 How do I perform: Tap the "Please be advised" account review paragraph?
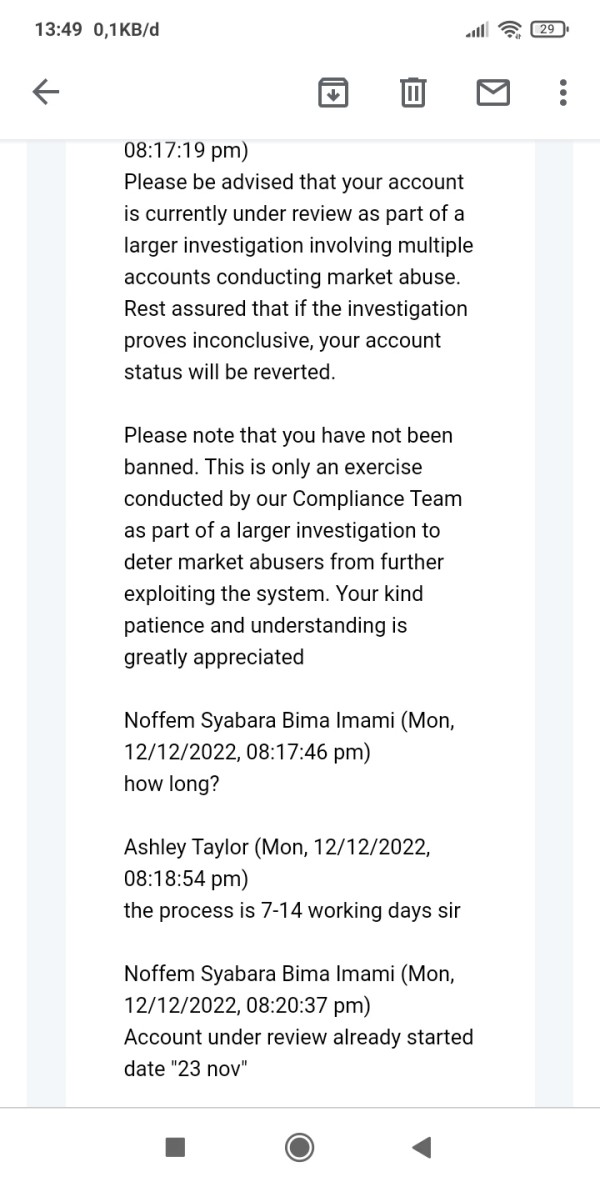(296, 277)
